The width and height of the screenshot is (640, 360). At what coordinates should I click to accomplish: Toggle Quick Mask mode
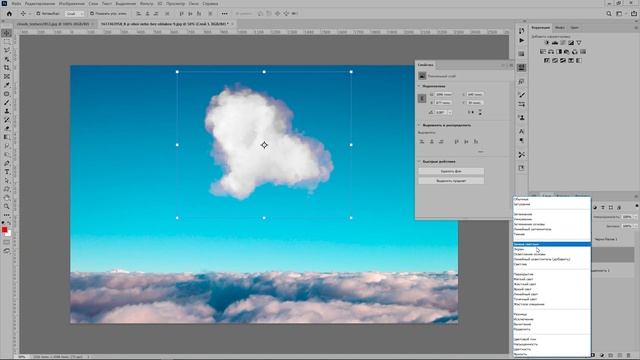pos(7,242)
